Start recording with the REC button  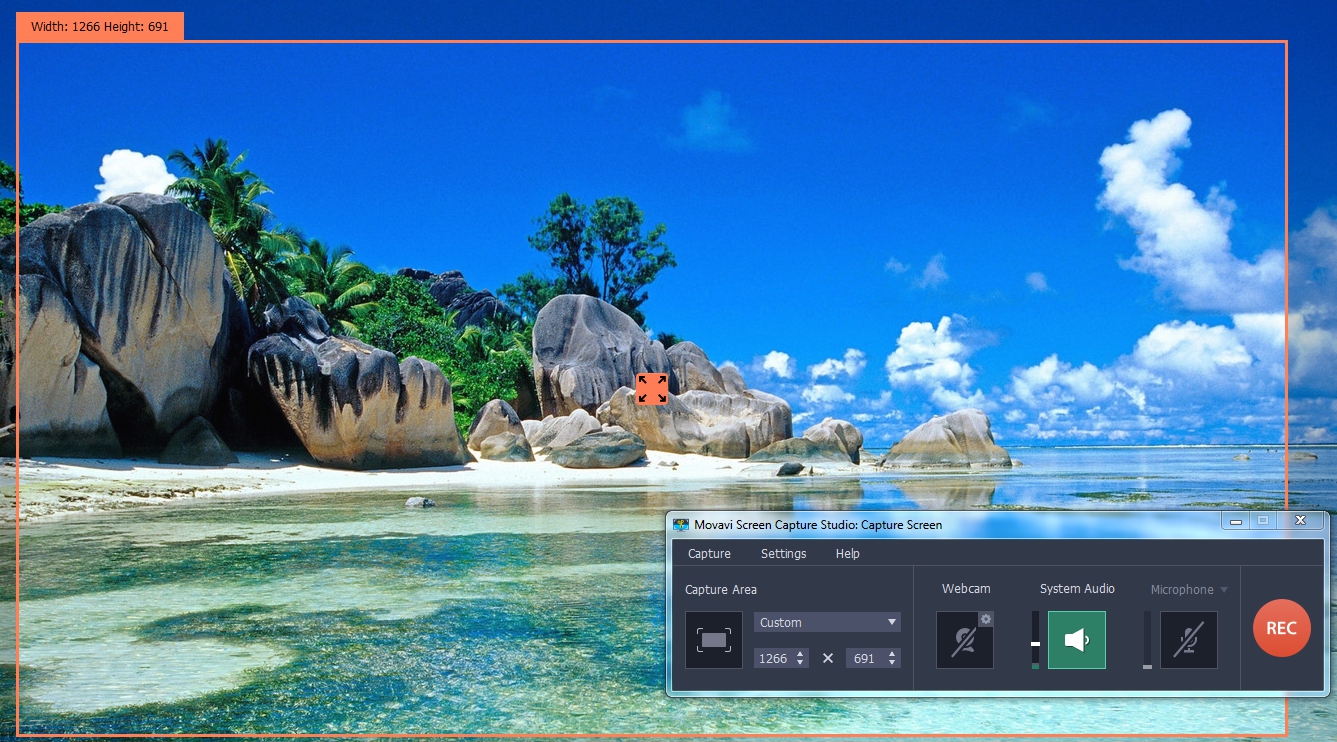(x=1282, y=628)
